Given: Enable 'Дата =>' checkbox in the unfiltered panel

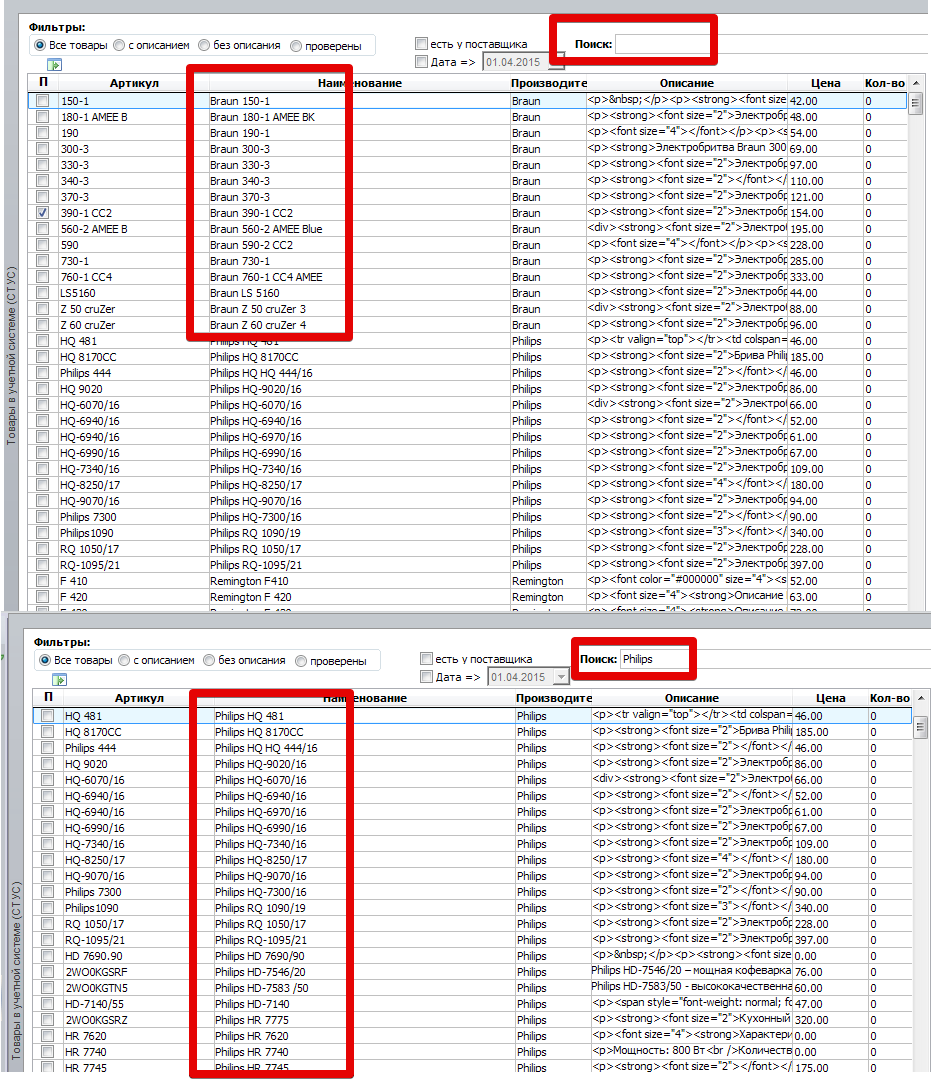Looking at the screenshot, I should pyautogui.click(x=421, y=61).
